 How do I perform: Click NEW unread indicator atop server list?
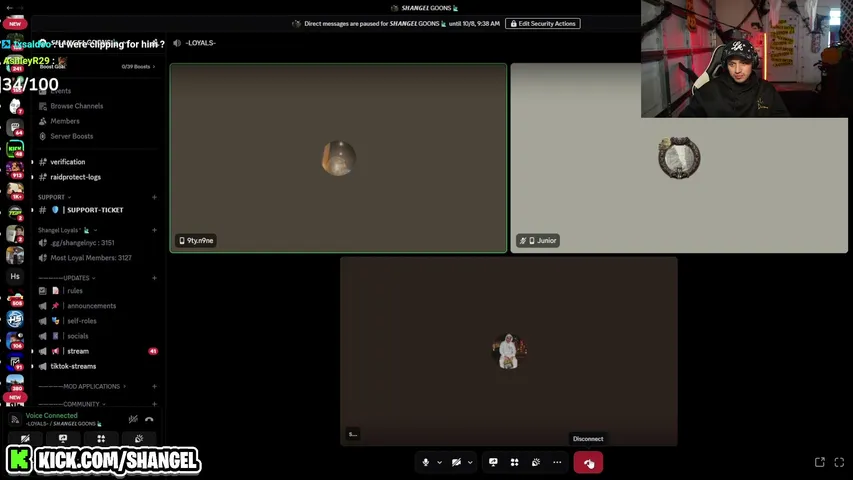[15, 23]
